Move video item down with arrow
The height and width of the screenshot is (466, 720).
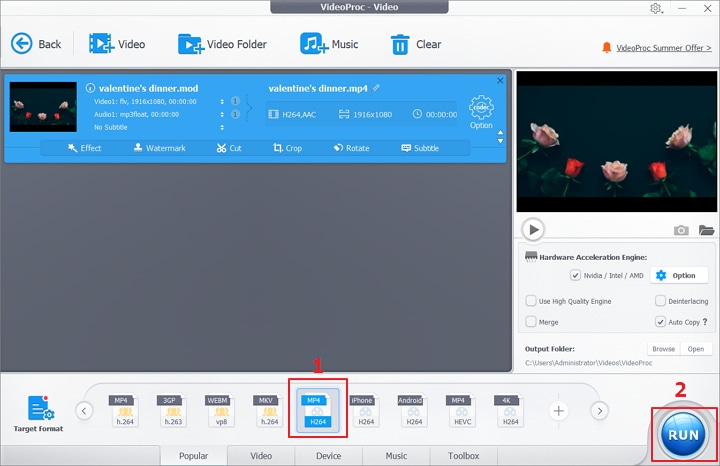click(x=501, y=141)
